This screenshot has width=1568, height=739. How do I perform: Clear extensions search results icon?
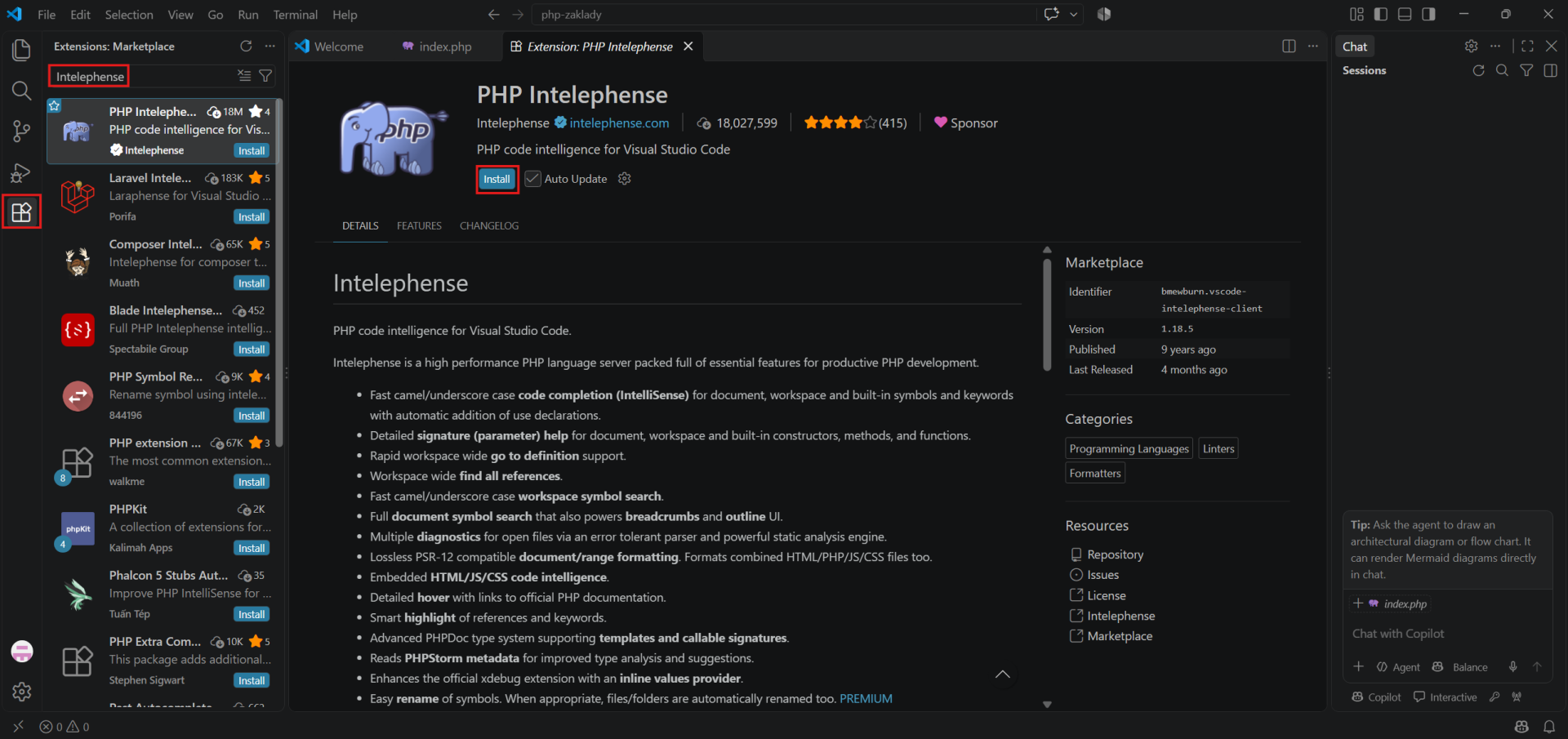coord(244,76)
